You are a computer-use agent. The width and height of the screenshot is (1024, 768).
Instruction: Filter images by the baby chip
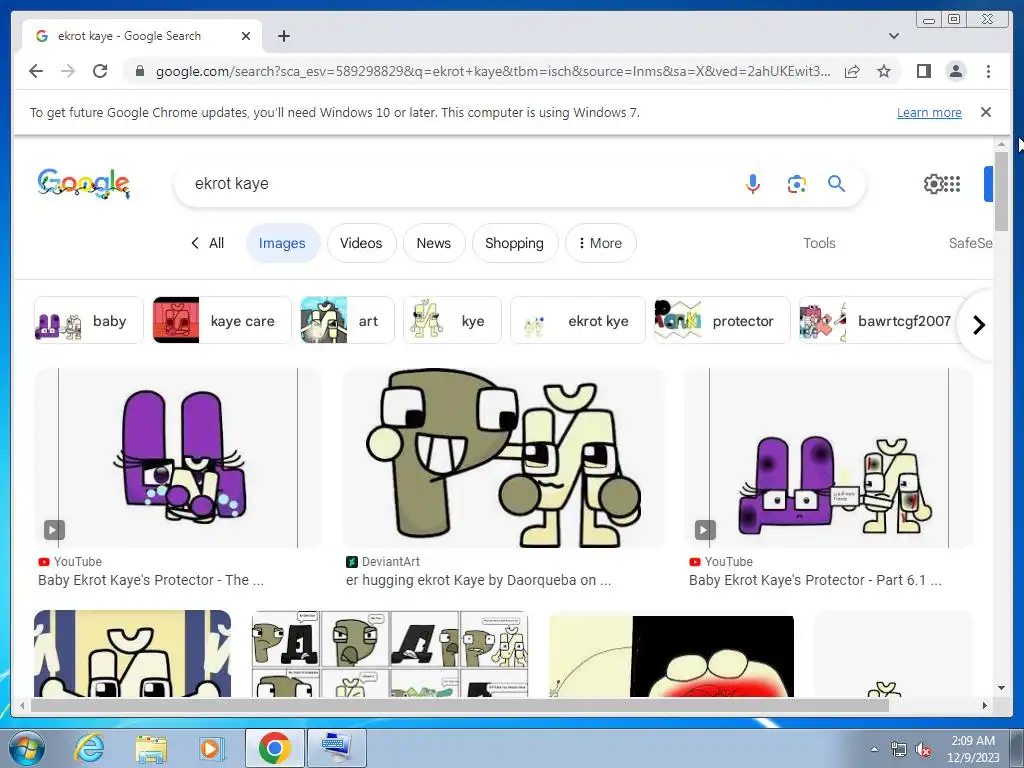point(88,320)
